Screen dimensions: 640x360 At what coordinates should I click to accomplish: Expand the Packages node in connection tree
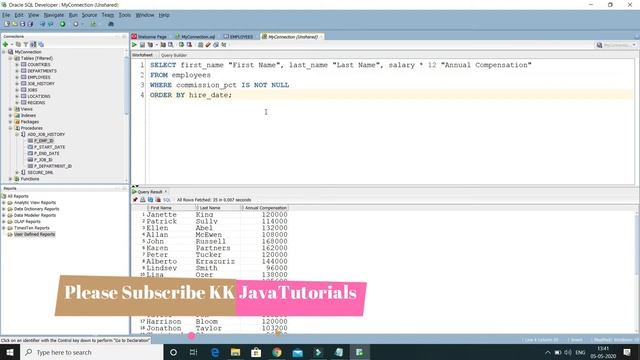pyautogui.click(x=11, y=122)
